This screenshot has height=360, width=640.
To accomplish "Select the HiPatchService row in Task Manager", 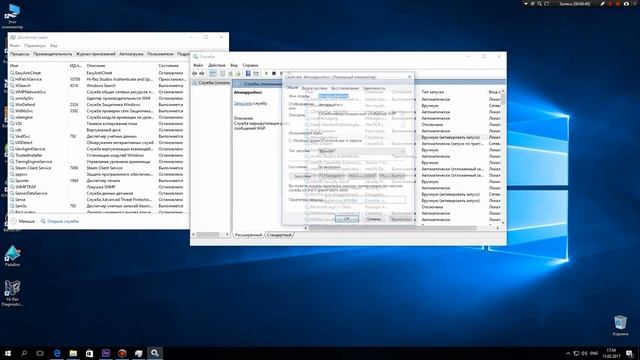I will pos(99,79).
